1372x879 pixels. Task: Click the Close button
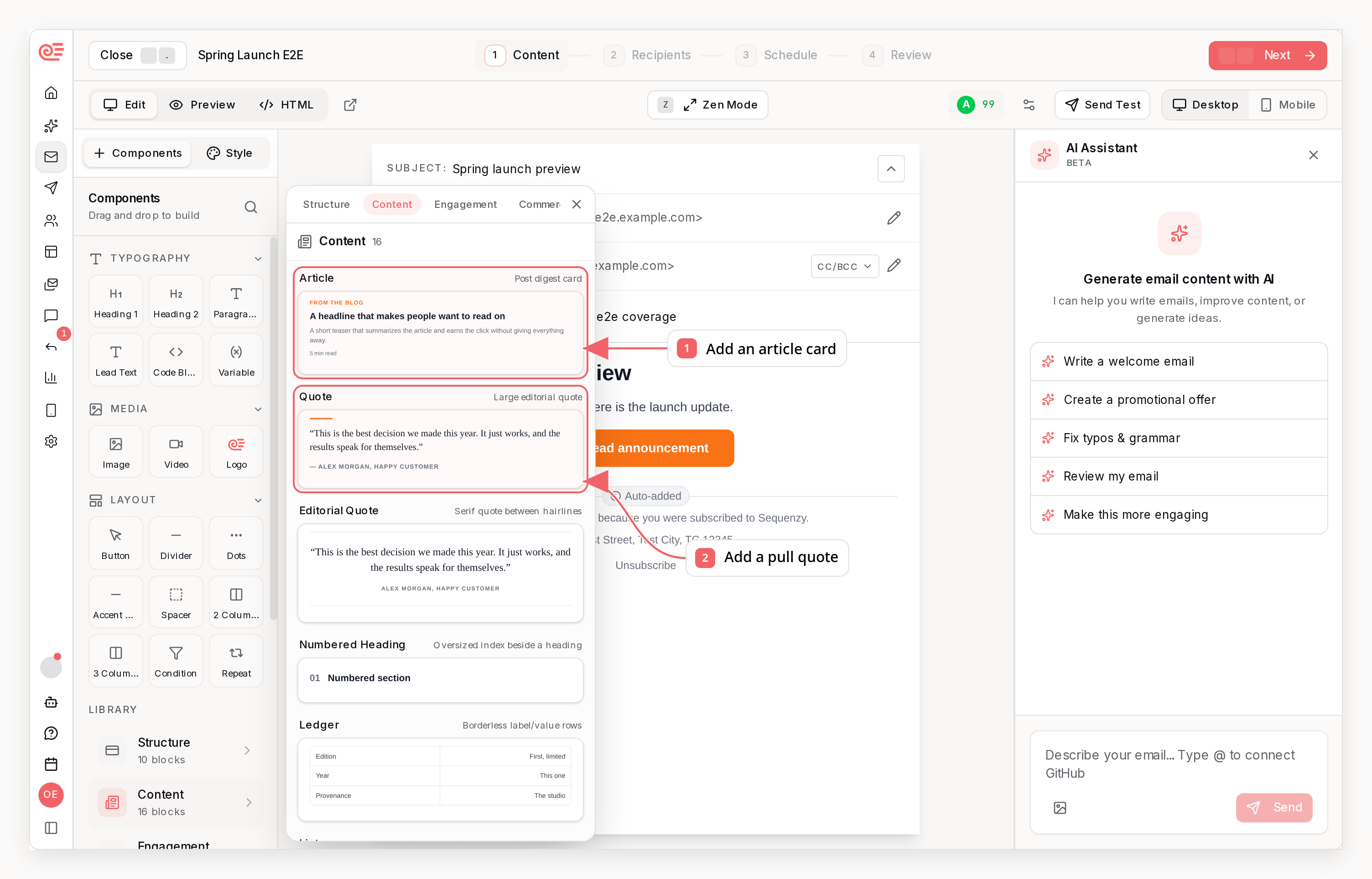point(138,55)
